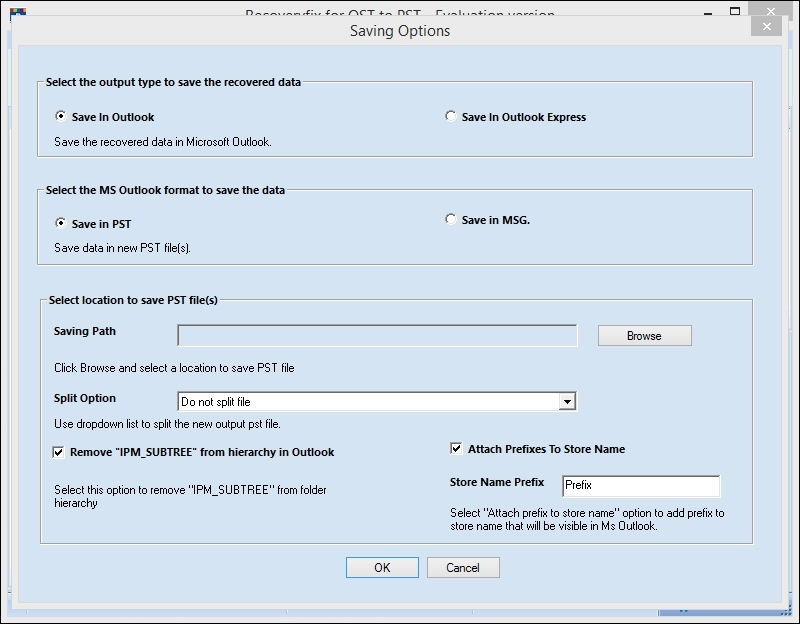800x624 pixels.
Task: Minimize the Recoveryfix main window
Action: pyautogui.click(x=706, y=12)
